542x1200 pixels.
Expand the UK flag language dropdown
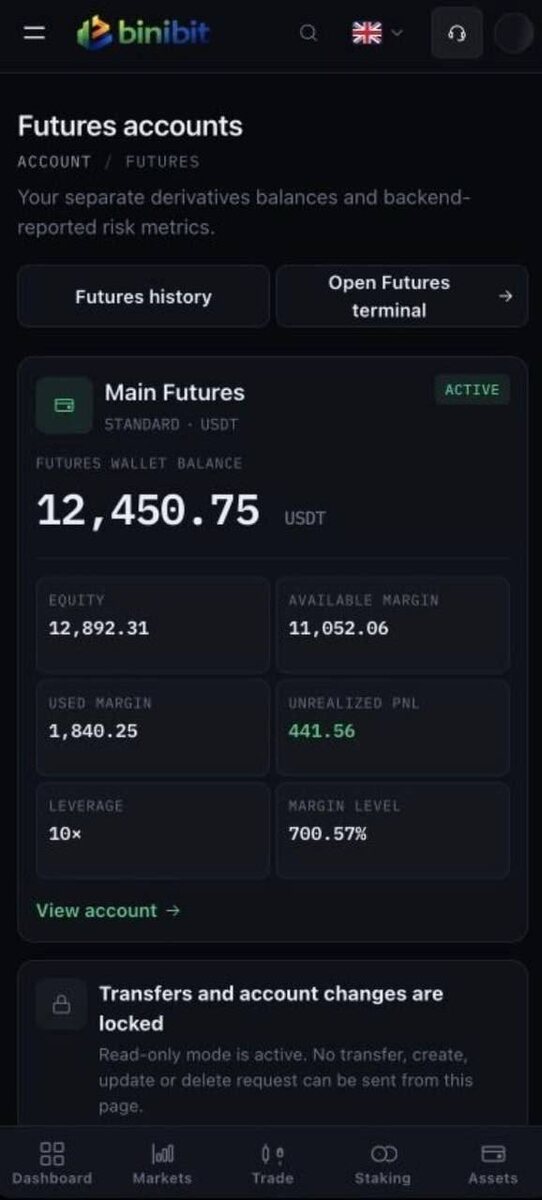tap(378, 33)
